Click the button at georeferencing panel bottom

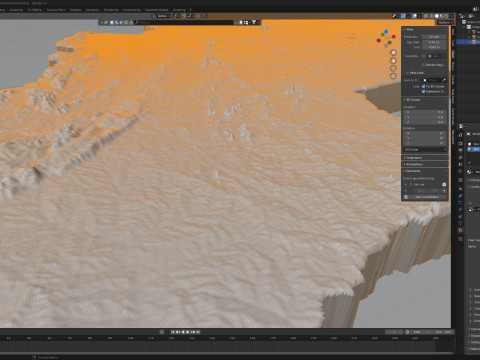tap(425, 197)
